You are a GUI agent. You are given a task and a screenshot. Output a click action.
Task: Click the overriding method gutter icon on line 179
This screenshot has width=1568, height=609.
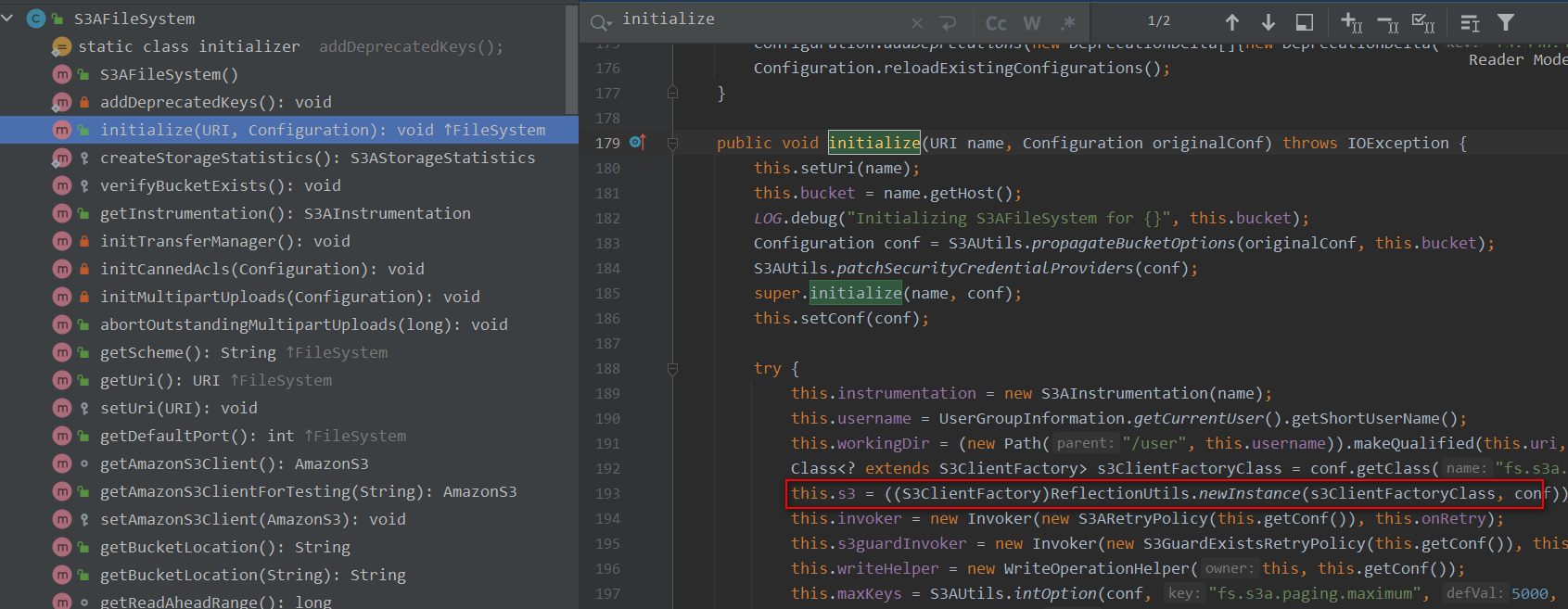point(637,143)
